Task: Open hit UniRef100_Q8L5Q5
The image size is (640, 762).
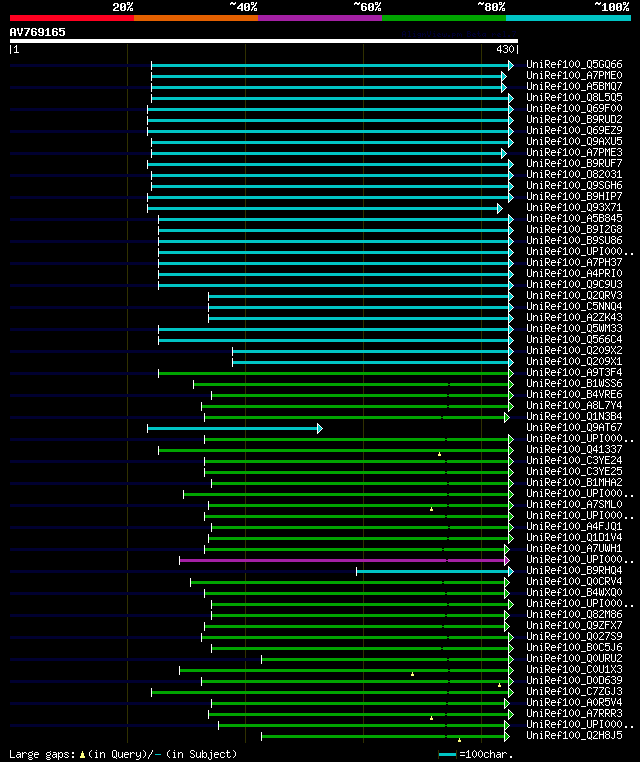Action: pos(574,97)
